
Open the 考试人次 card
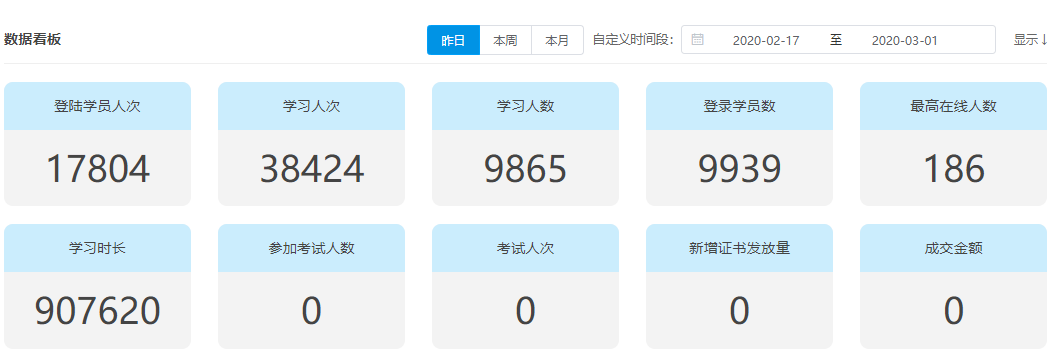(x=525, y=287)
